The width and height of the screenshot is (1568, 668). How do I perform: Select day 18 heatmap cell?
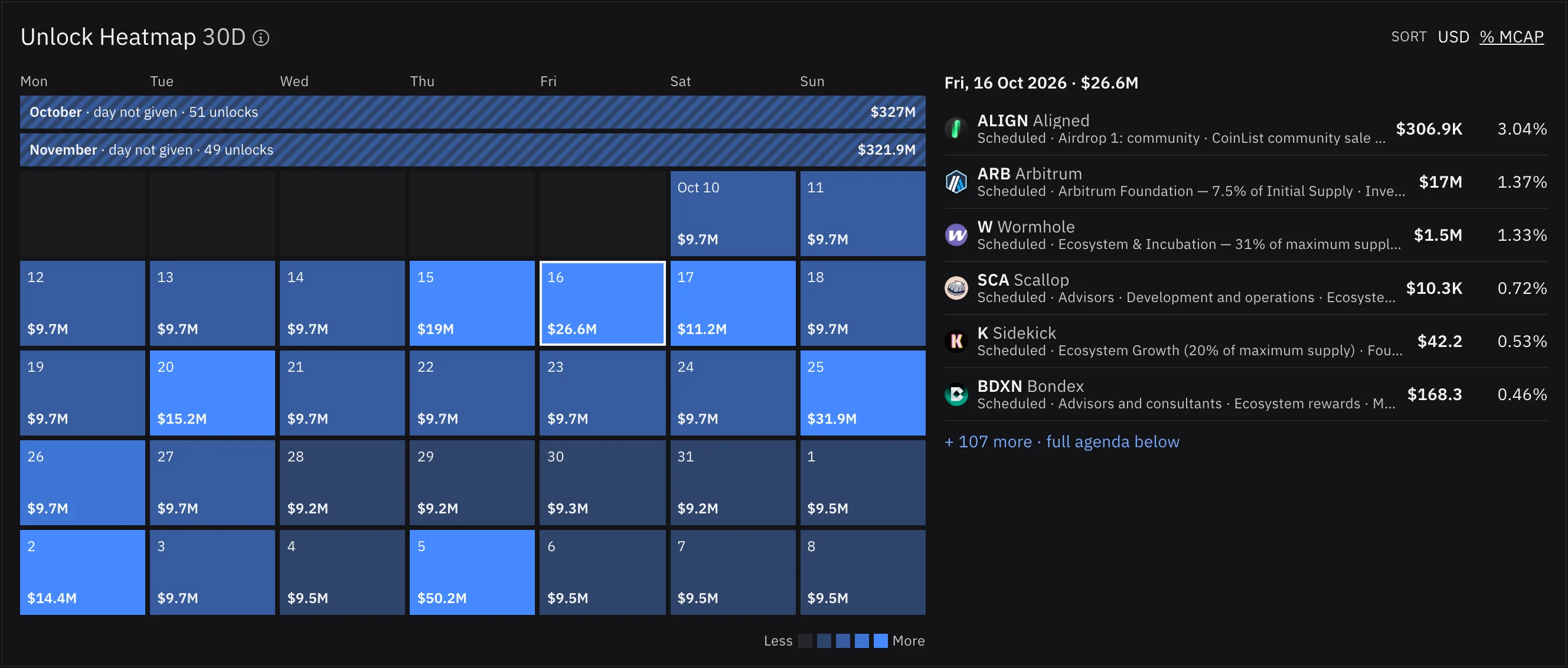click(x=863, y=303)
